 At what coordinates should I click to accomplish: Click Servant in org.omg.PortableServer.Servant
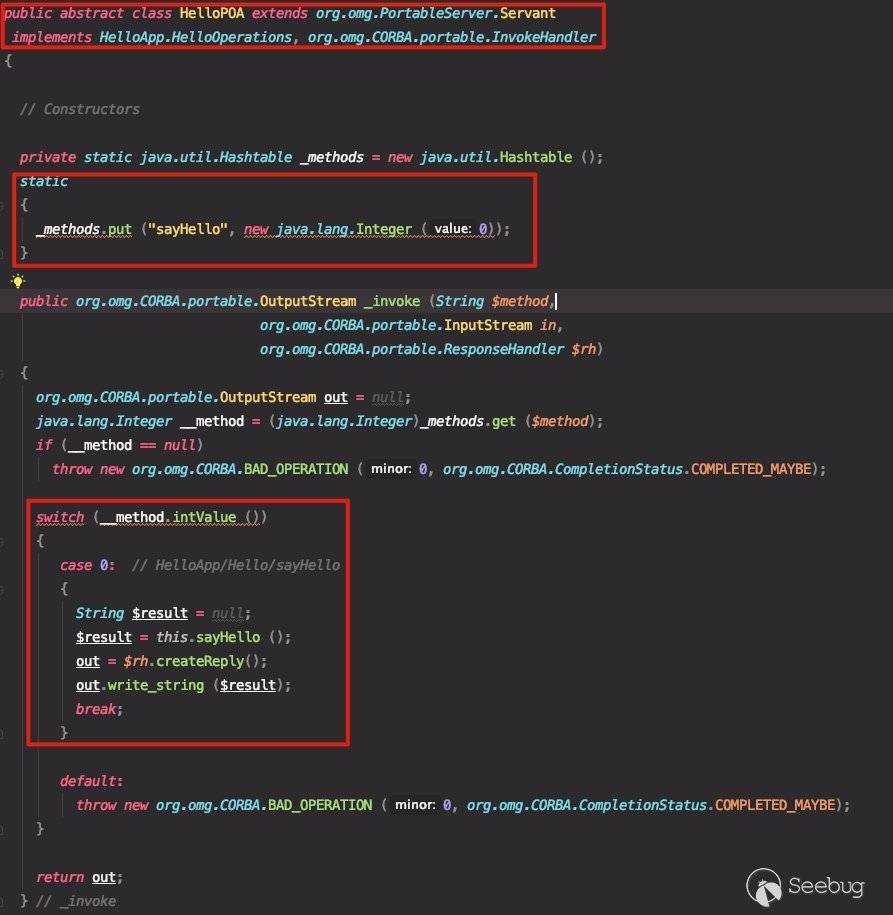point(528,13)
